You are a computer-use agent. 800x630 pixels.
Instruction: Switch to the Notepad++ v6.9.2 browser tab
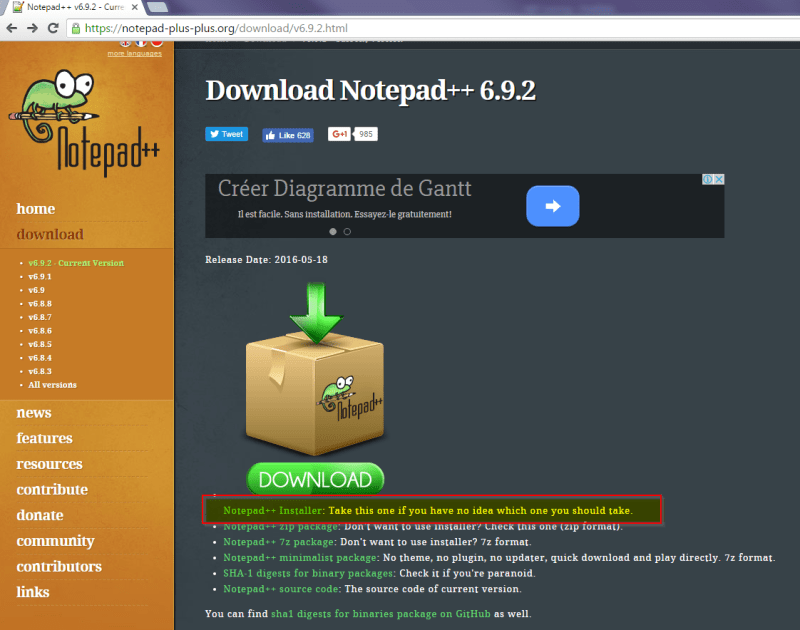[x=70, y=8]
